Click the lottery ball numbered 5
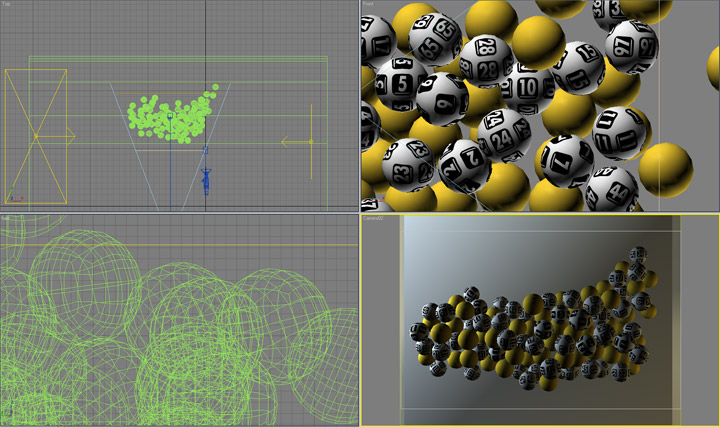The height and width of the screenshot is (427, 720). pyautogui.click(x=400, y=83)
